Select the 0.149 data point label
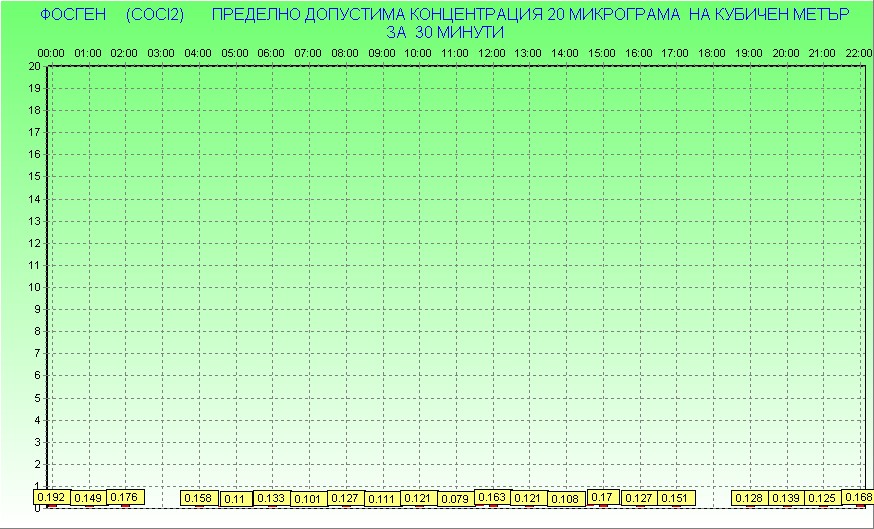This screenshot has width=874, height=529. coord(89,498)
